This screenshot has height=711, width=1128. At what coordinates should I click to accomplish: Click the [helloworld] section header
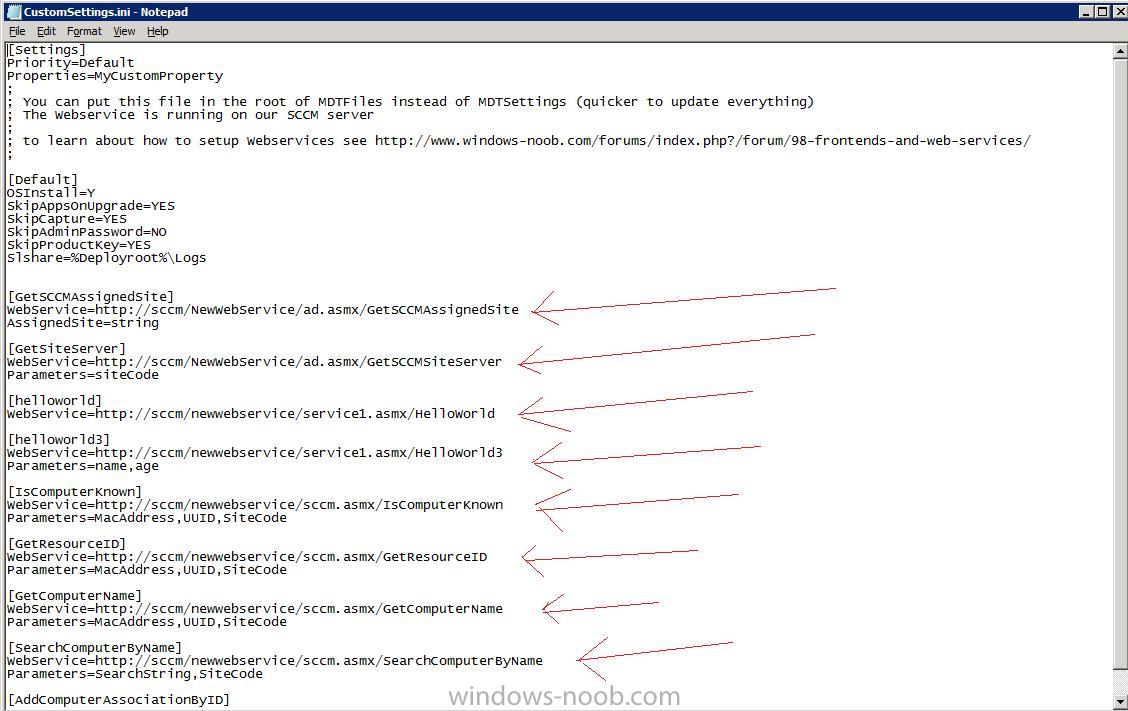pyautogui.click(x=55, y=400)
